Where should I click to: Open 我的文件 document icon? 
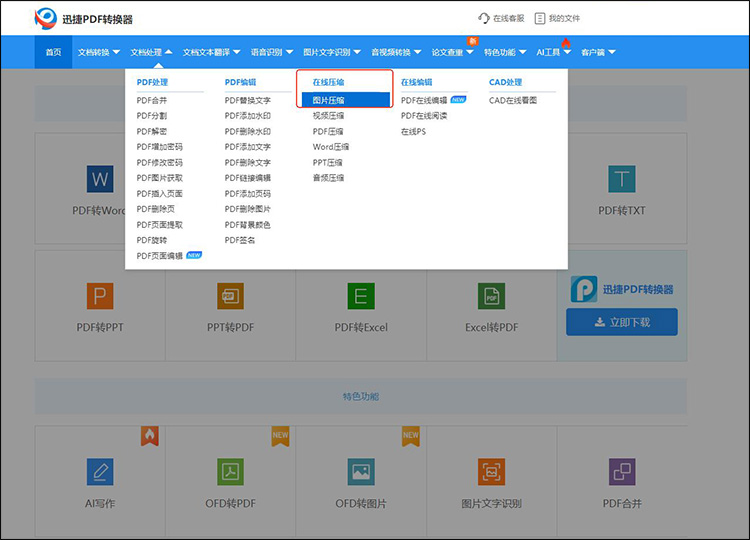(540, 18)
